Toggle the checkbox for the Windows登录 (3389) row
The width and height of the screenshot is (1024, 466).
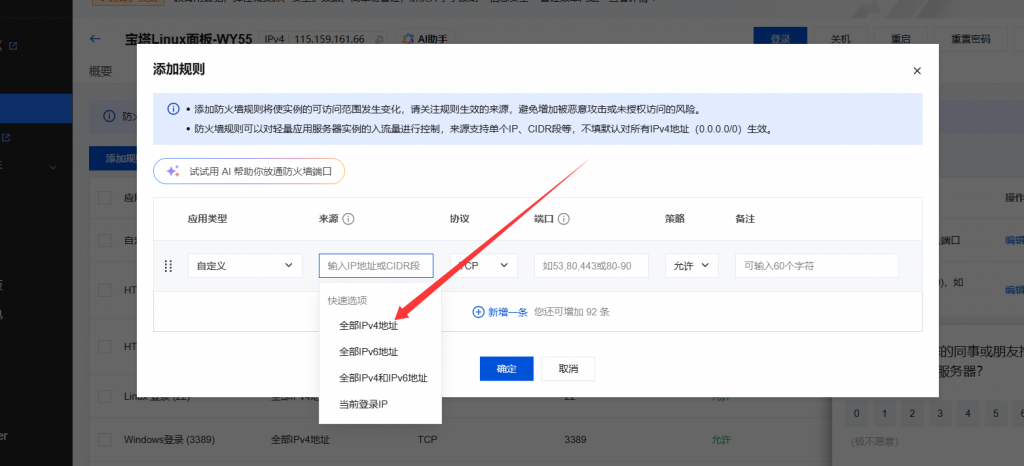(104, 439)
